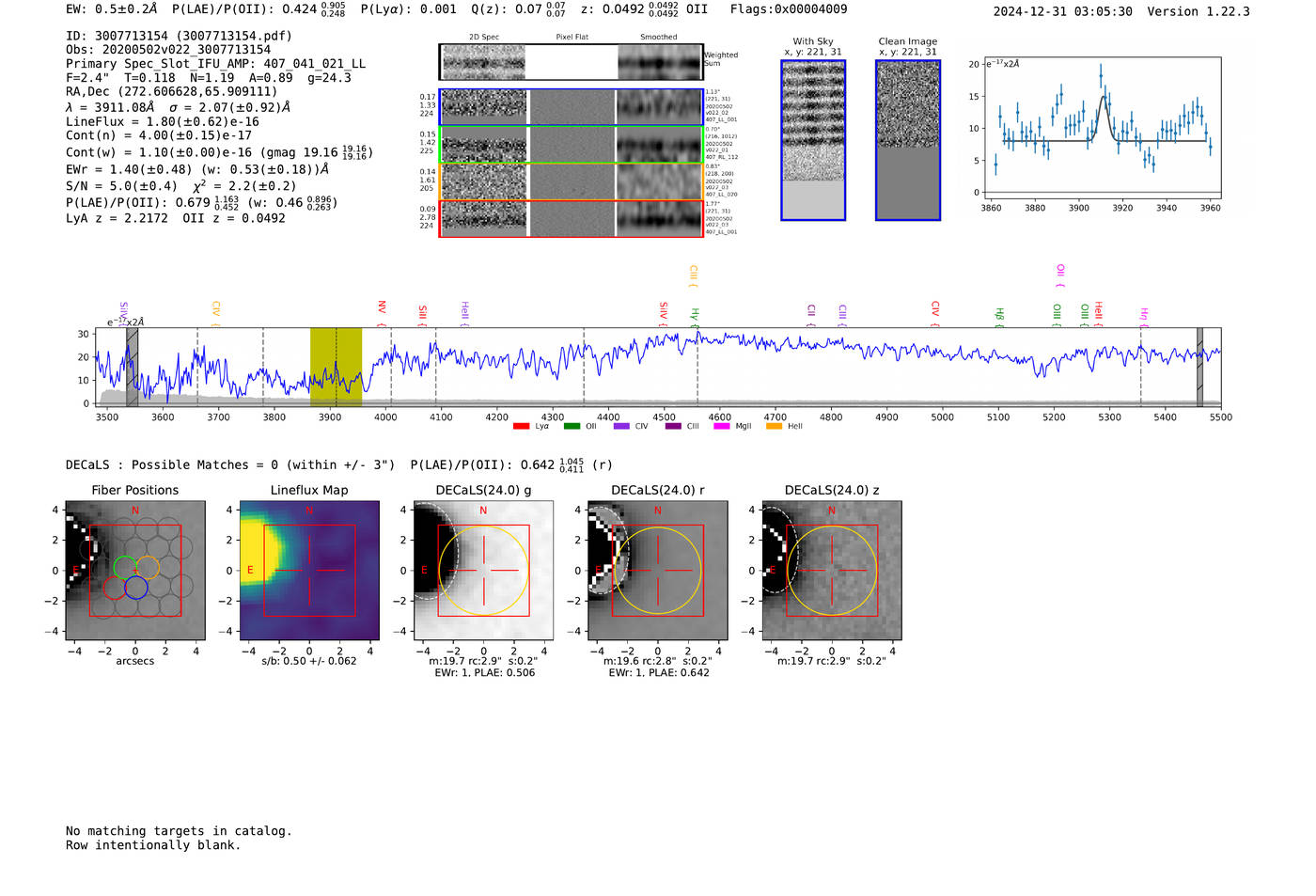Click the Obs: 20200502v022_3007713154 line
1316x896 pixels.
click(x=168, y=50)
